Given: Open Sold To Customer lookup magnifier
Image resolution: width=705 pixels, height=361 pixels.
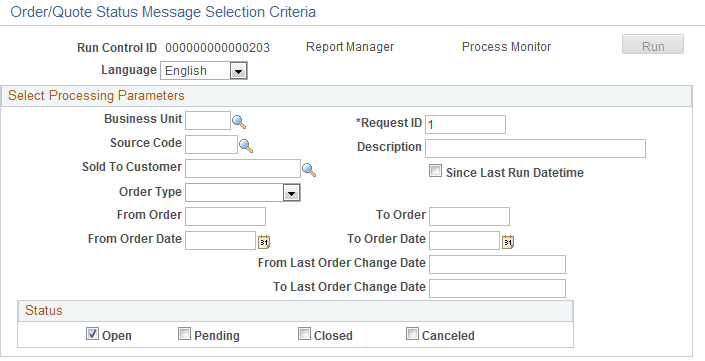Looking at the screenshot, I should 308,169.
